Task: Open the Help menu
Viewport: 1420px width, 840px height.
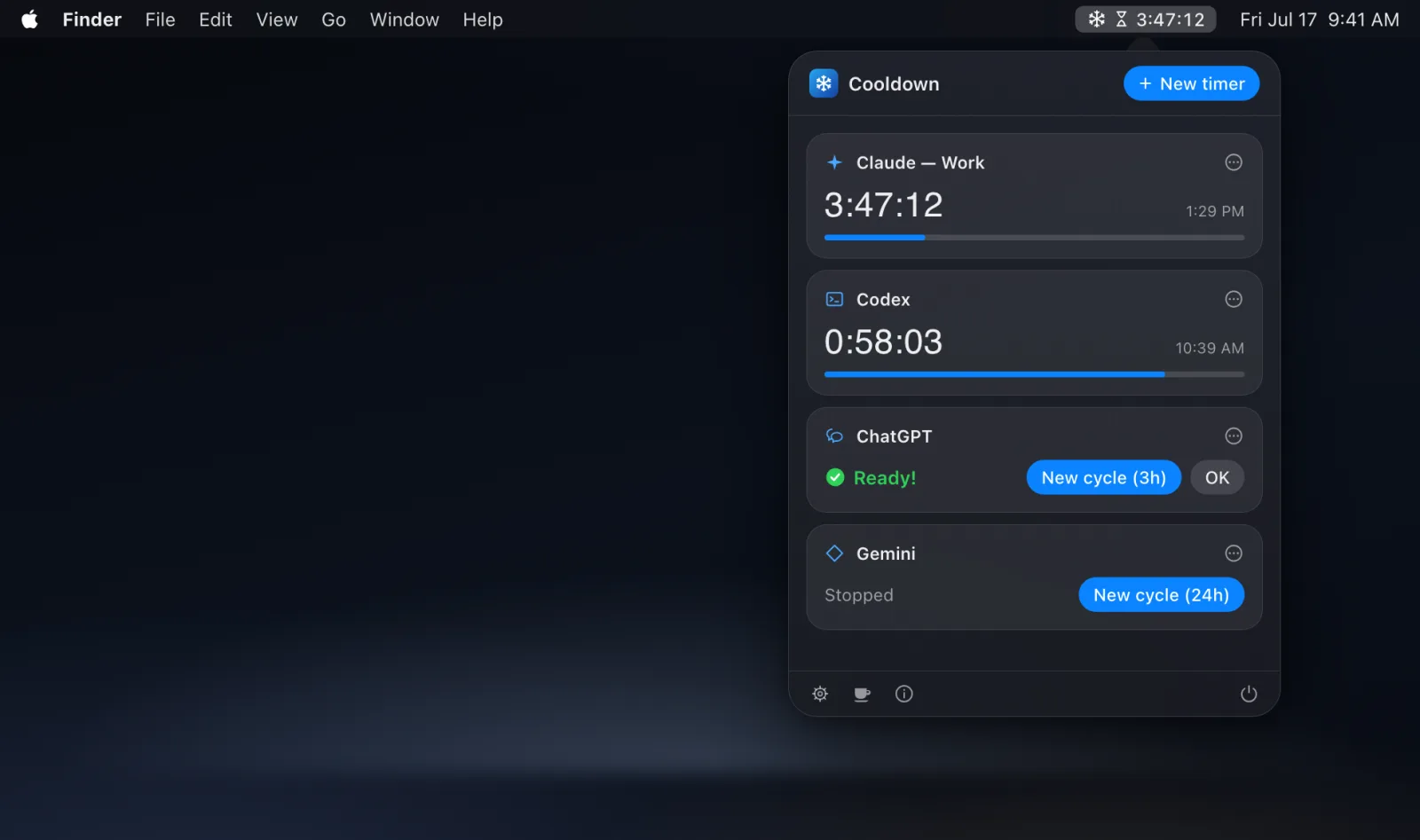Action: click(483, 20)
